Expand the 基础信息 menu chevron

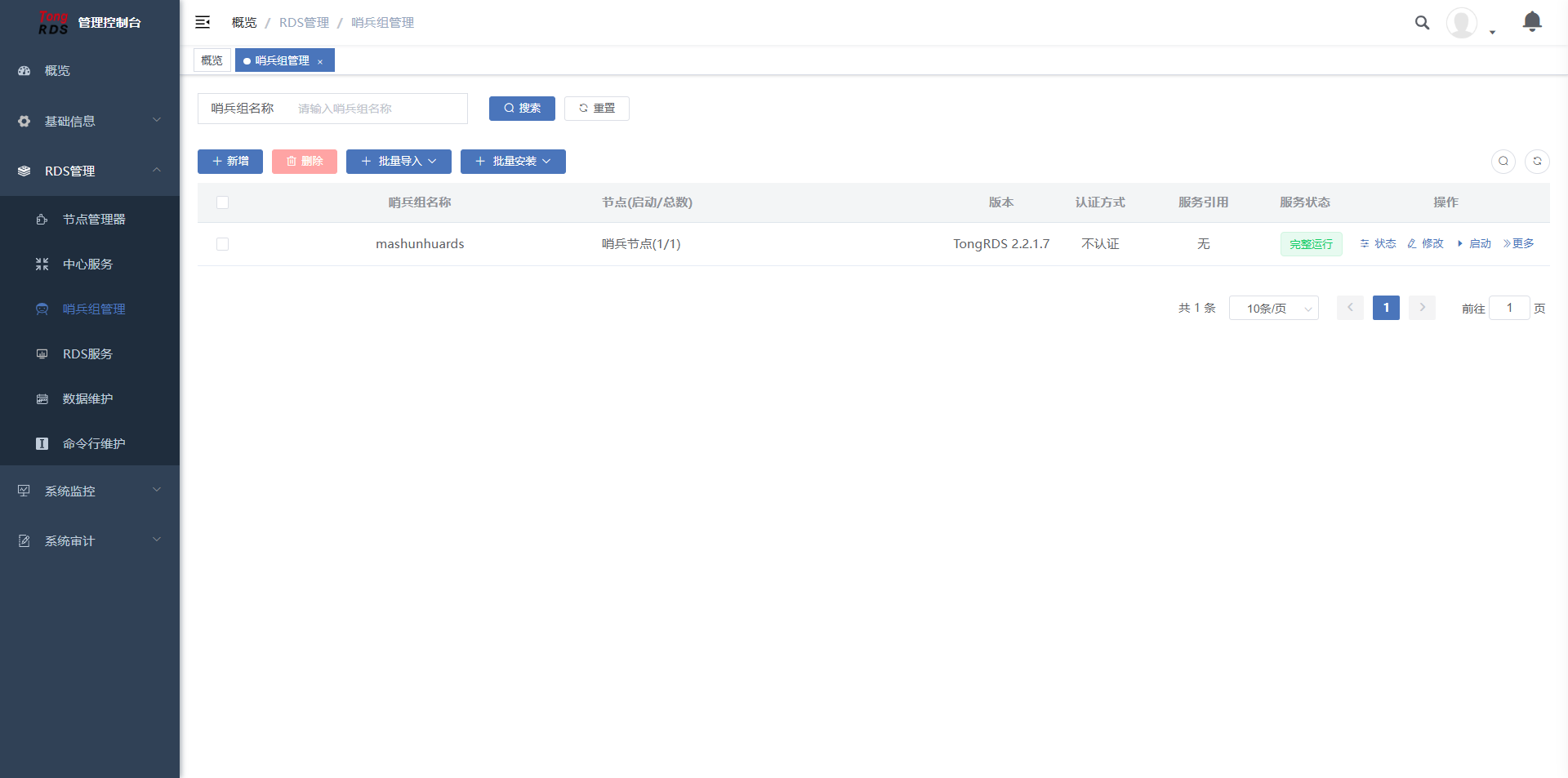[157, 121]
